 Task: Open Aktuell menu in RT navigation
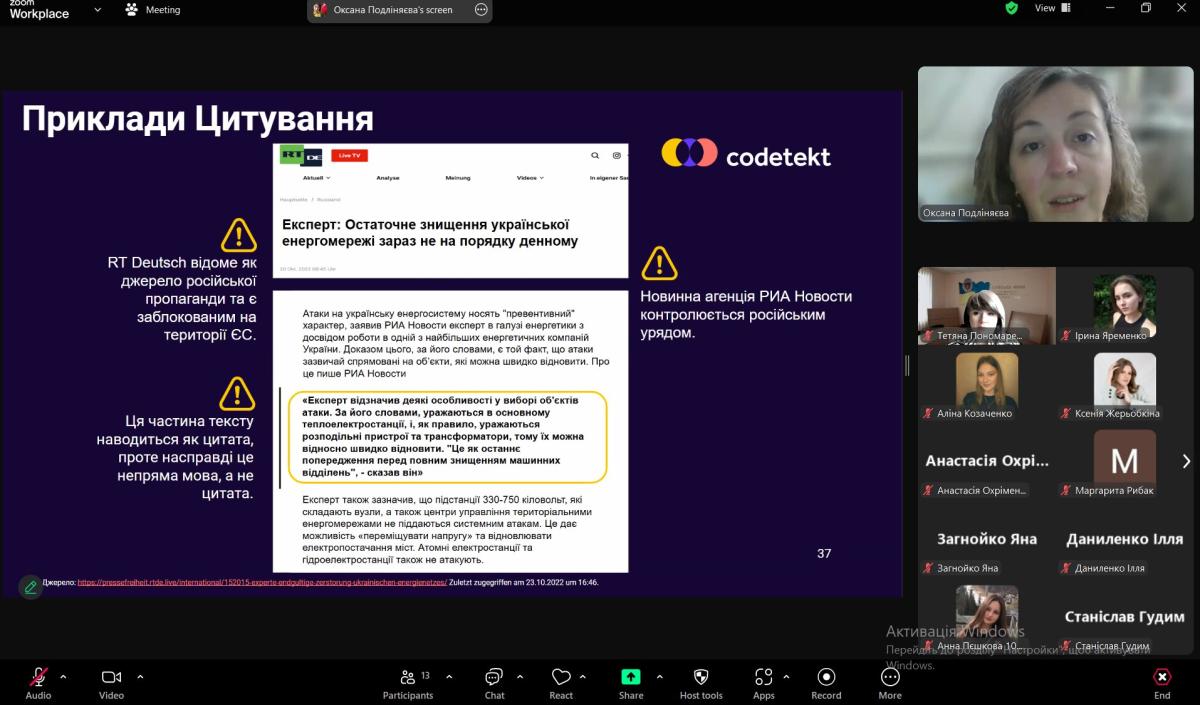(x=315, y=178)
